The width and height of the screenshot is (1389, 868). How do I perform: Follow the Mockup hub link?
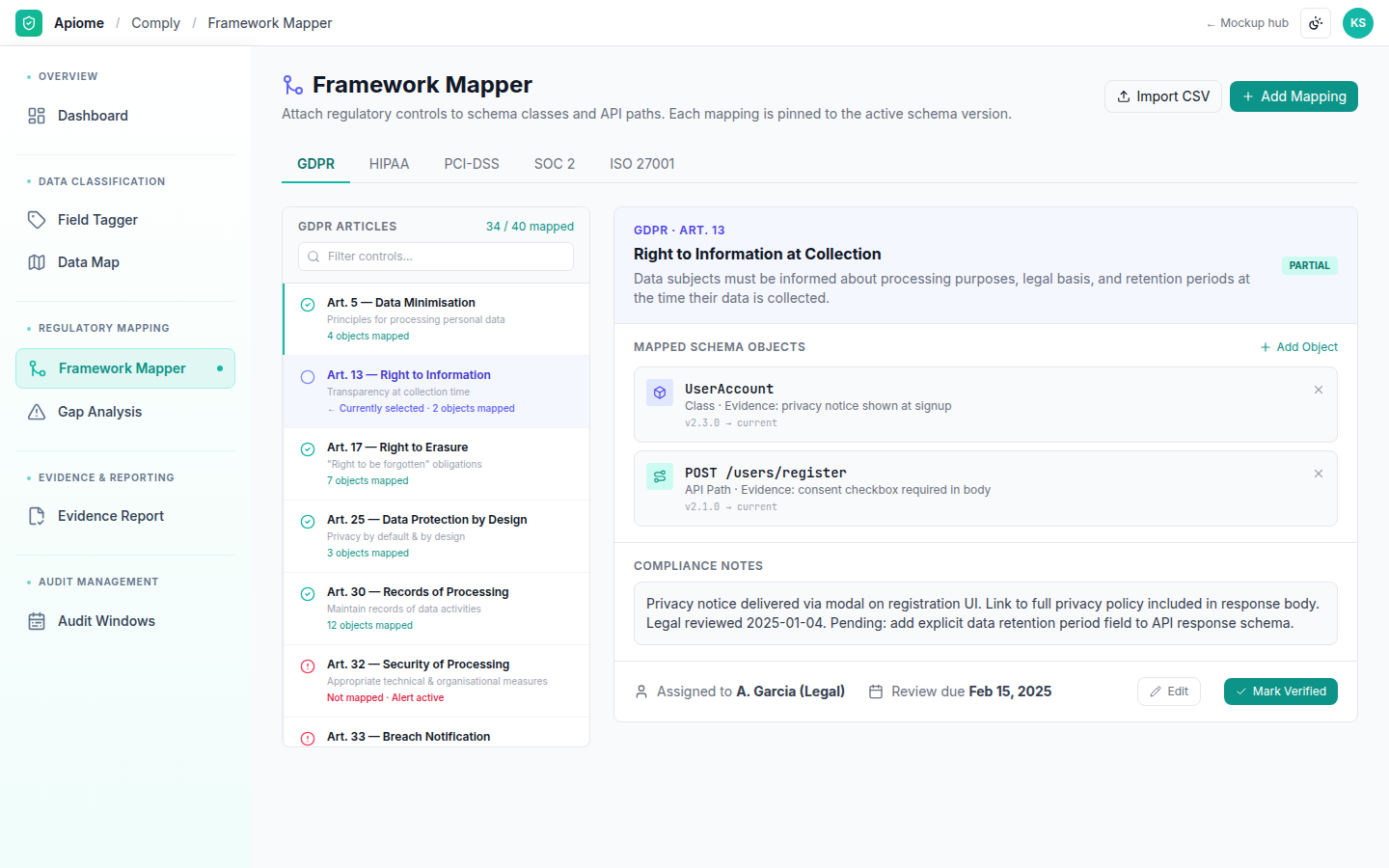[1247, 23]
